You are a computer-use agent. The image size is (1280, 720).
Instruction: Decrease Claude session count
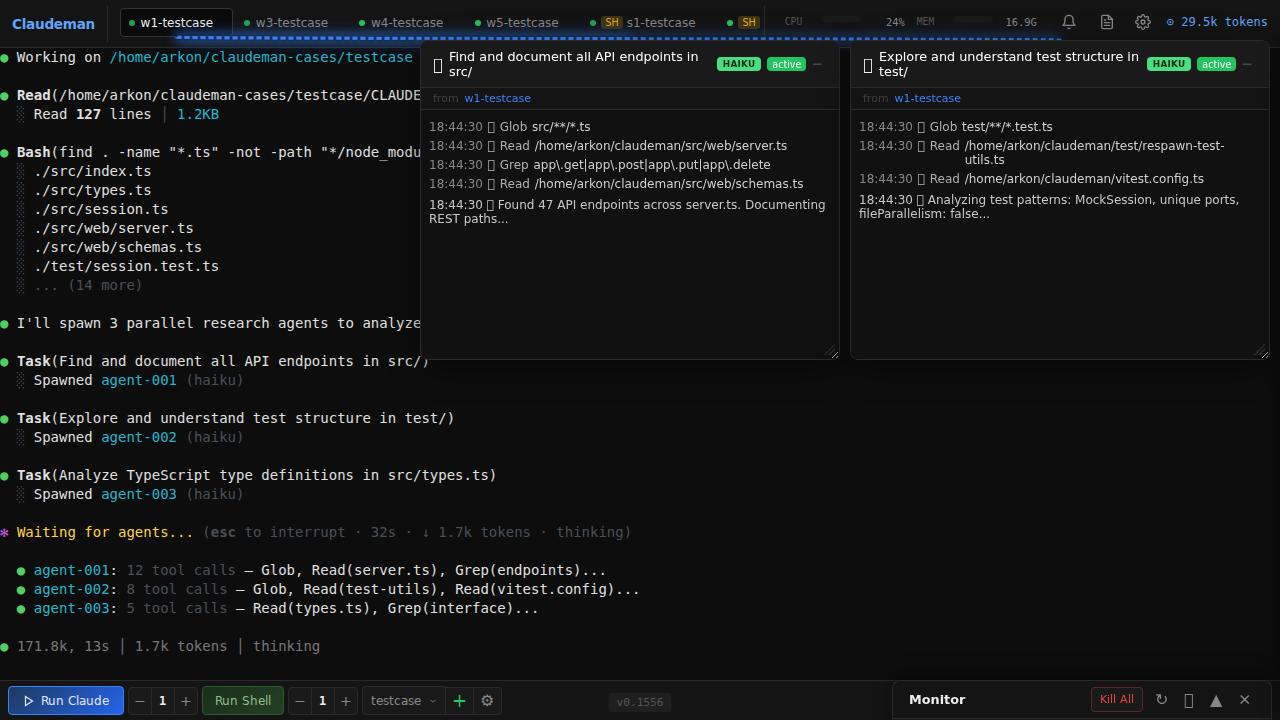[140, 701]
